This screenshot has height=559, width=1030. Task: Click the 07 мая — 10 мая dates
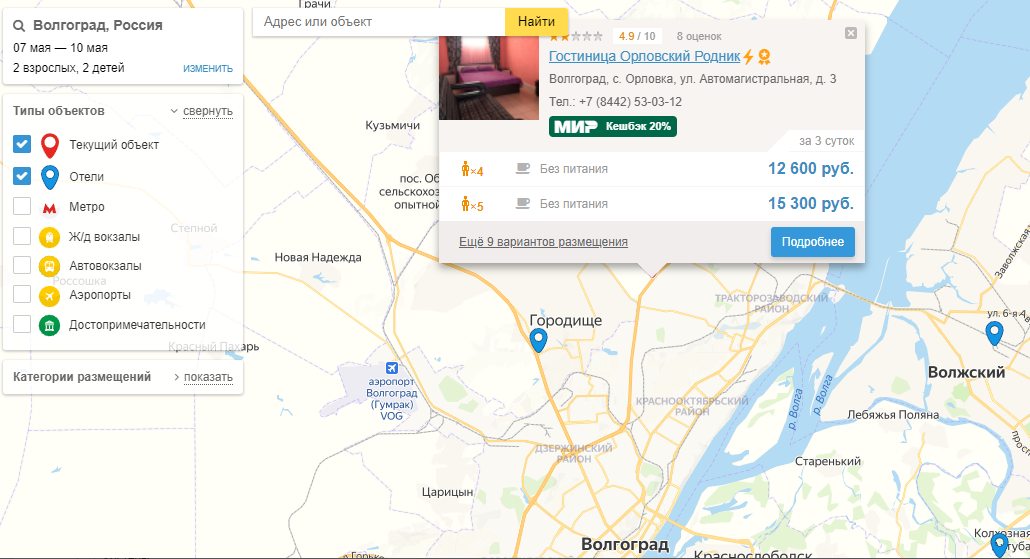(60, 48)
